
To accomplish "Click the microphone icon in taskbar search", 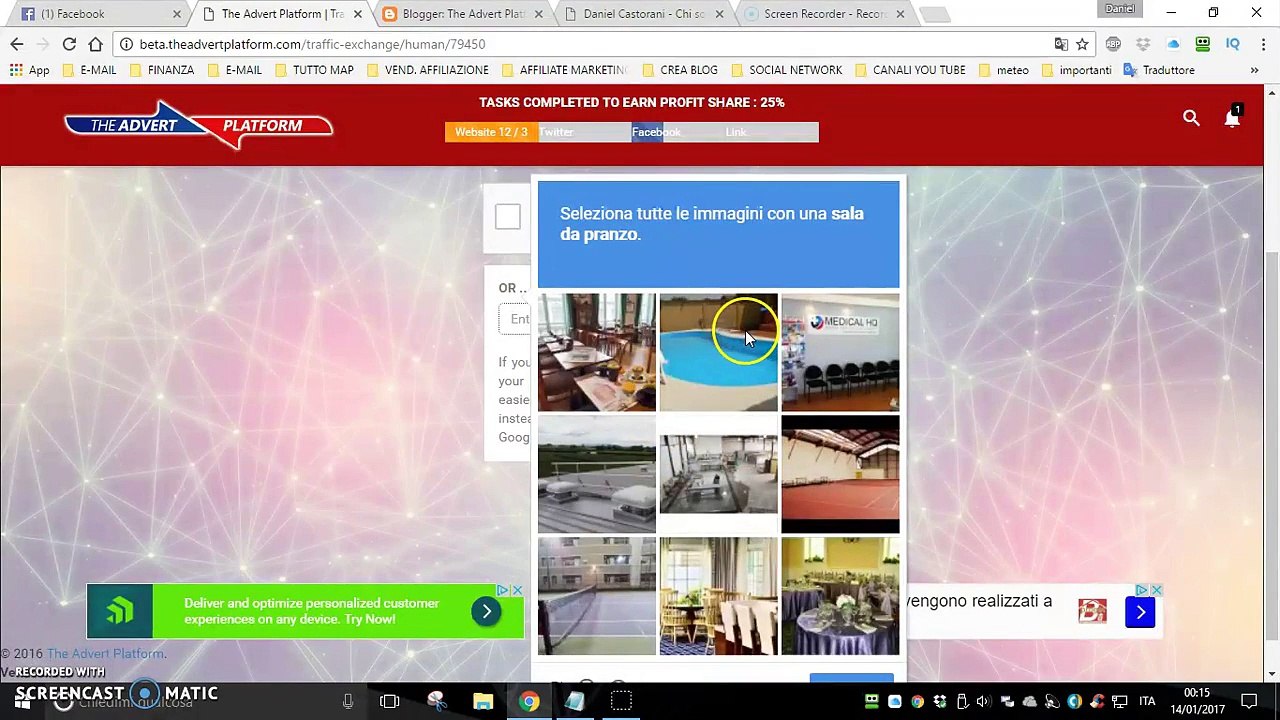I will click(348, 701).
